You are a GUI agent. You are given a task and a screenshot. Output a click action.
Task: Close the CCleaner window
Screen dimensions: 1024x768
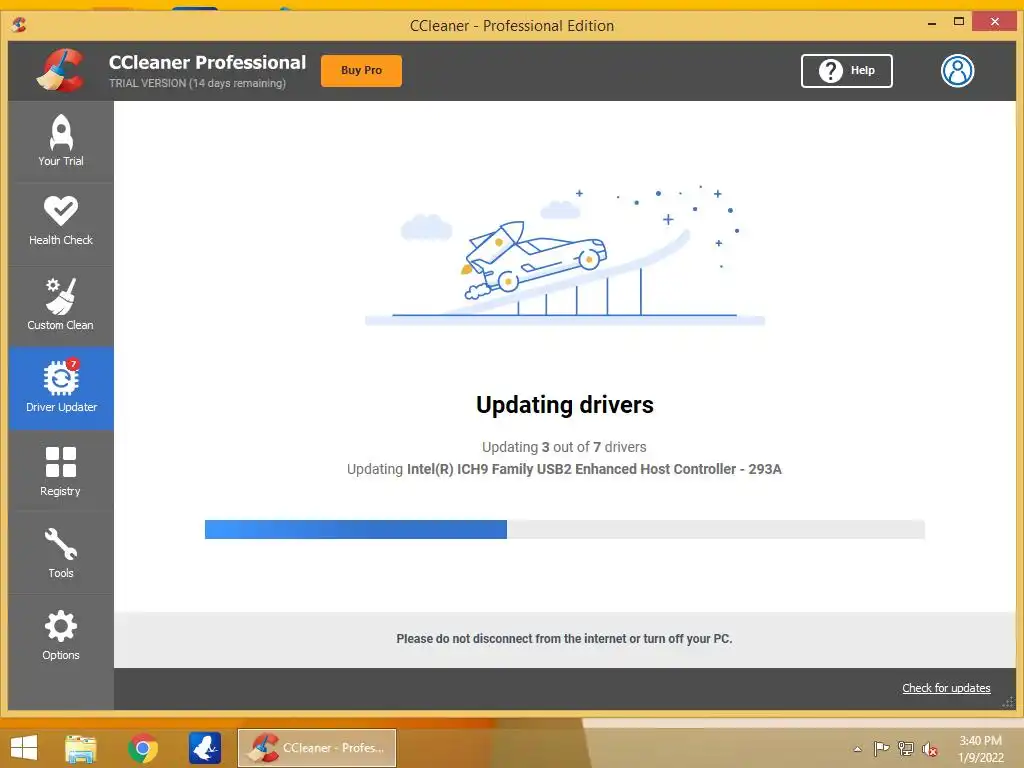coord(995,22)
